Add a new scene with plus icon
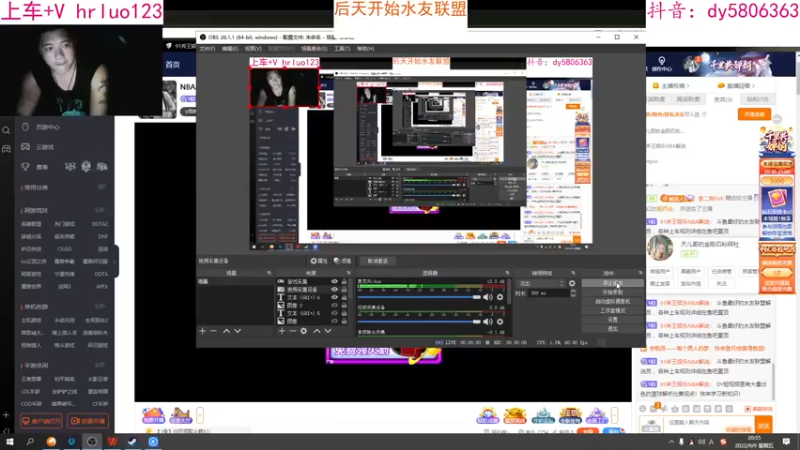The image size is (800, 450). tap(203, 331)
